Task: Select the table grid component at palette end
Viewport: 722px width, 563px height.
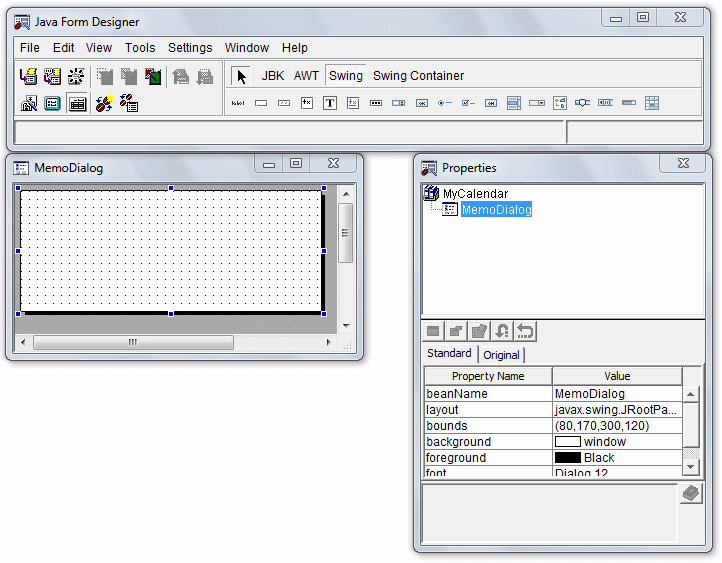Action: coord(652,103)
